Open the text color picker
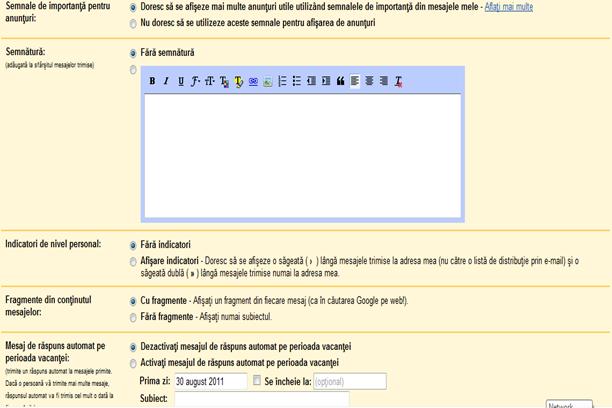Image resolution: width=612 pixels, height=408 pixels. tap(224, 81)
